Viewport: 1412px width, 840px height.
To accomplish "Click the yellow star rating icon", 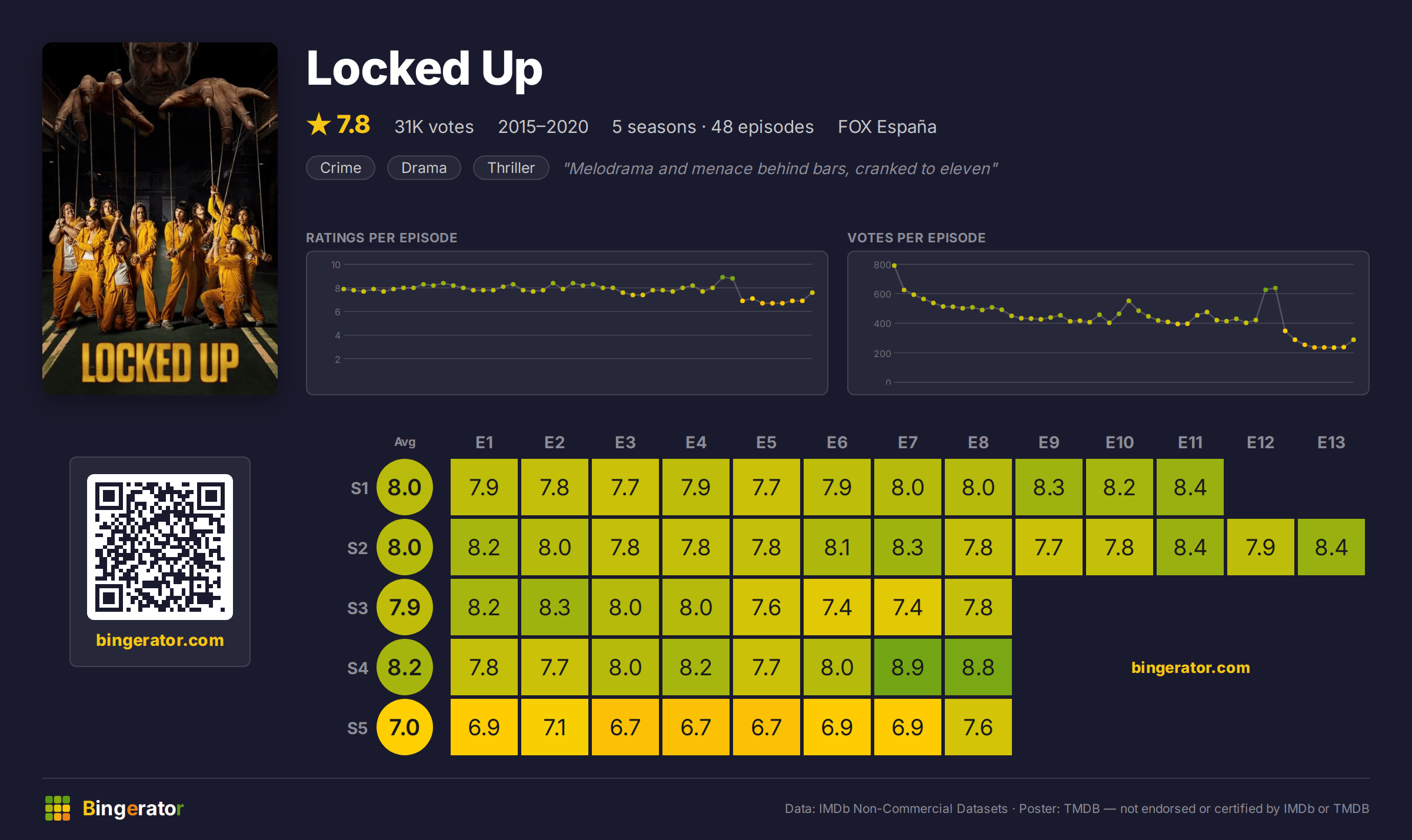I will (x=319, y=124).
